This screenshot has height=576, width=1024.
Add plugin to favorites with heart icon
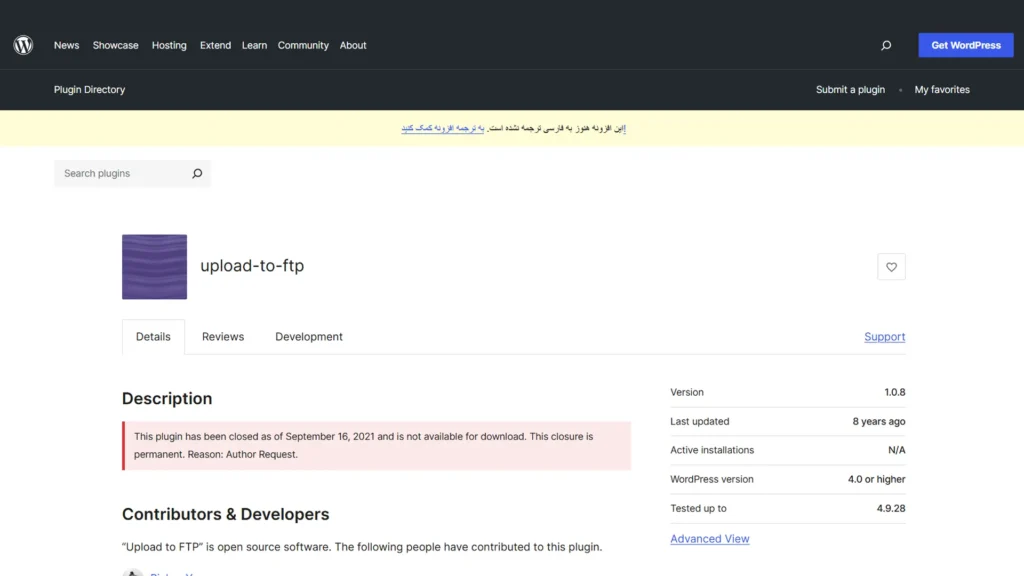tap(891, 267)
